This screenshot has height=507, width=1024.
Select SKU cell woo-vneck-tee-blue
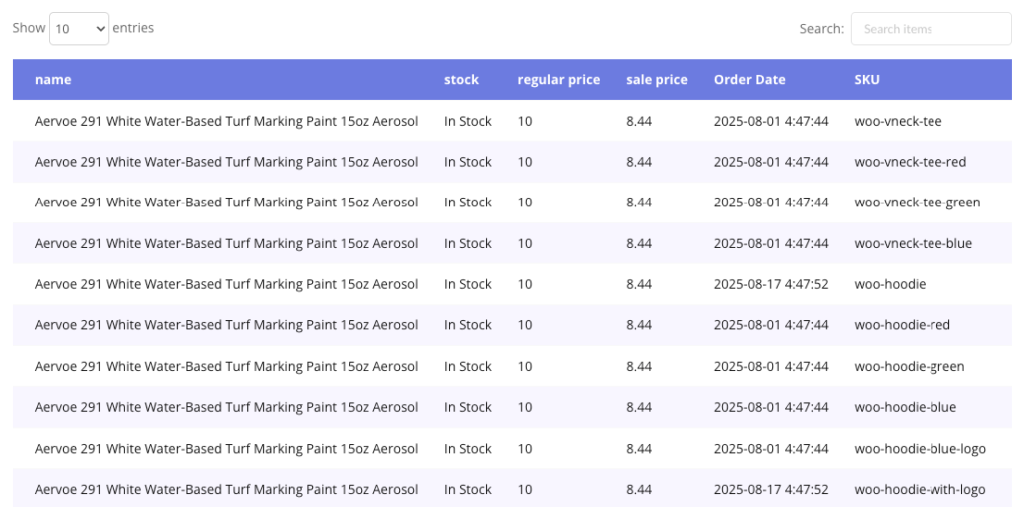point(913,243)
